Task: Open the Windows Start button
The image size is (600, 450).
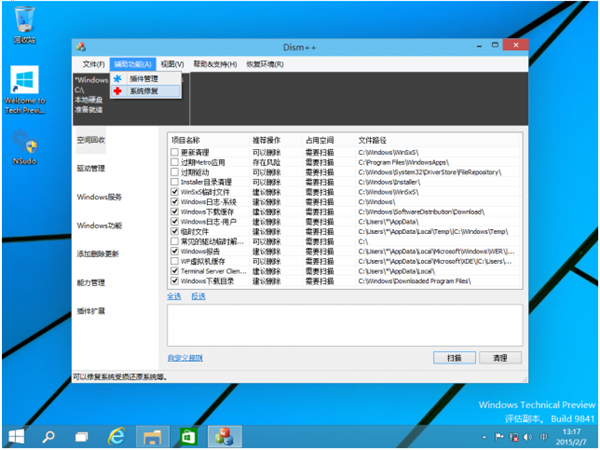Action: 16,436
